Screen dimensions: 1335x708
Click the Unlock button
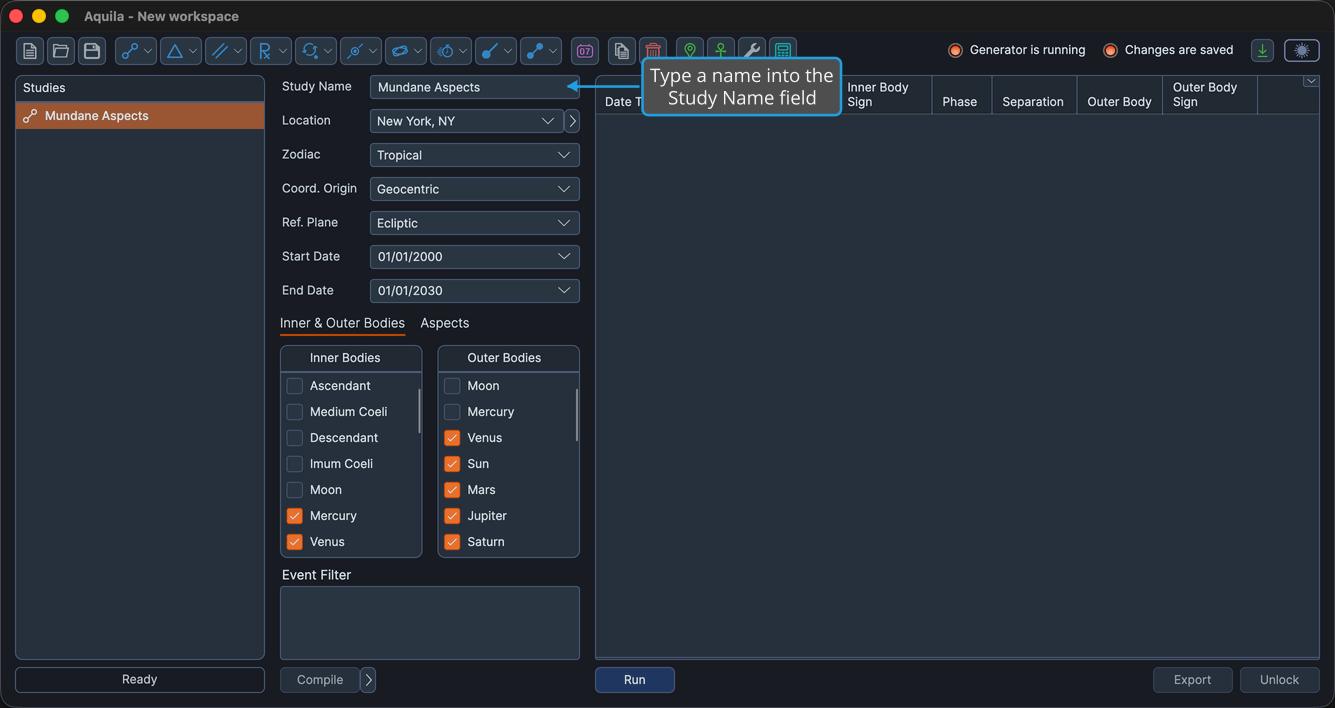1279,680
